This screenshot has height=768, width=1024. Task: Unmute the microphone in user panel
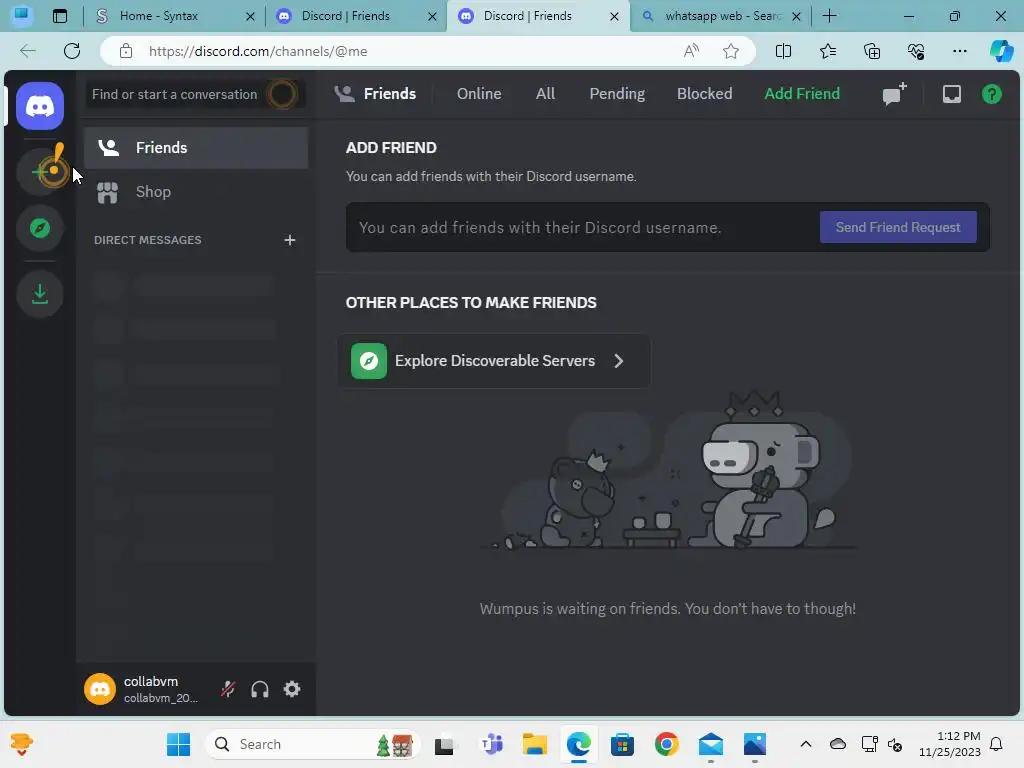tap(228, 689)
